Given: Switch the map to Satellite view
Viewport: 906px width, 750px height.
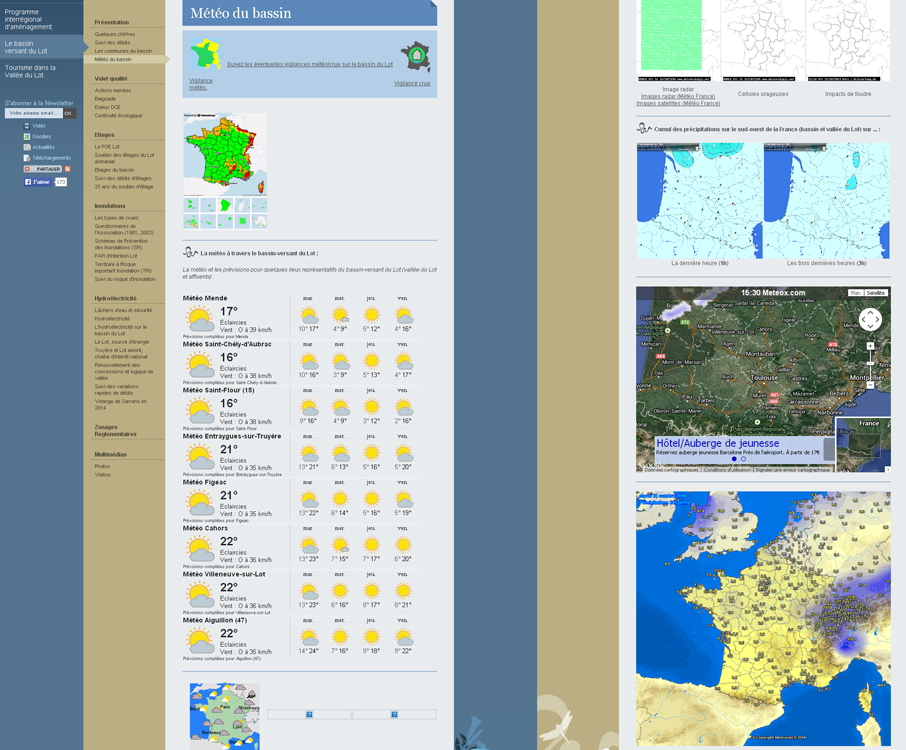Looking at the screenshot, I should pyautogui.click(x=875, y=293).
